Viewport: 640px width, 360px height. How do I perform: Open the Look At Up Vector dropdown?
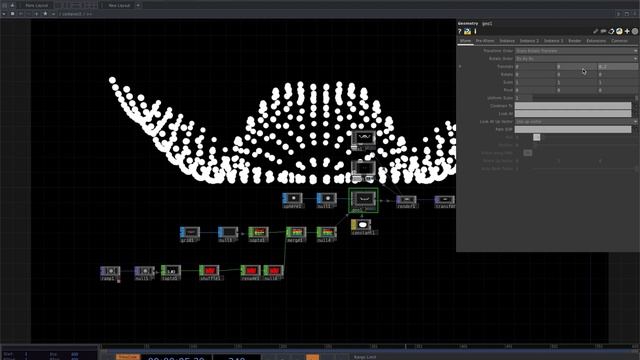576,121
